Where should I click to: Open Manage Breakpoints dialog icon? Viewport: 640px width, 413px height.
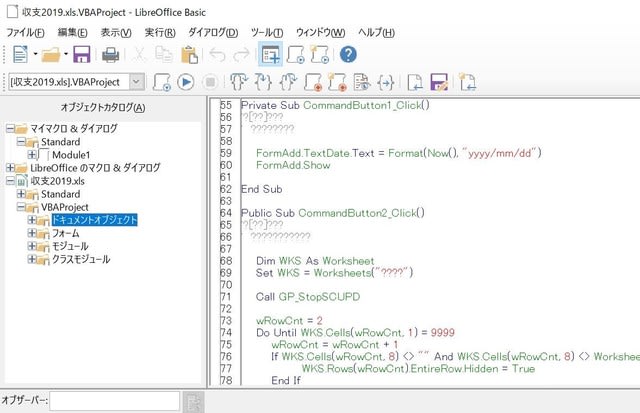tap(337, 82)
